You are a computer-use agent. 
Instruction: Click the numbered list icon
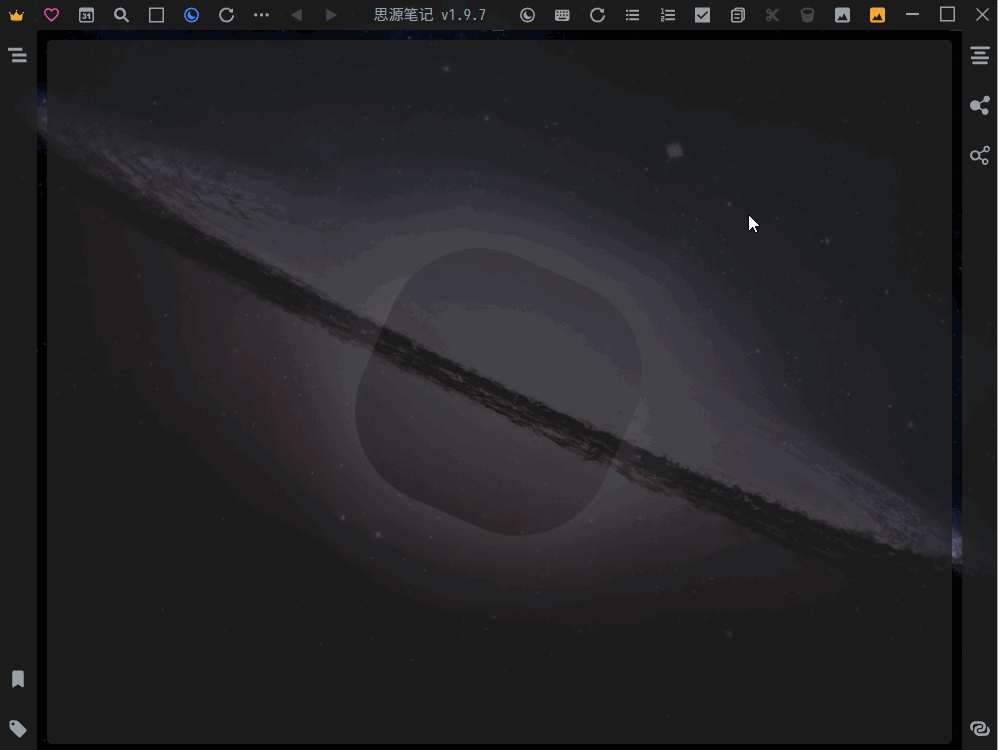(x=667, y=15)
